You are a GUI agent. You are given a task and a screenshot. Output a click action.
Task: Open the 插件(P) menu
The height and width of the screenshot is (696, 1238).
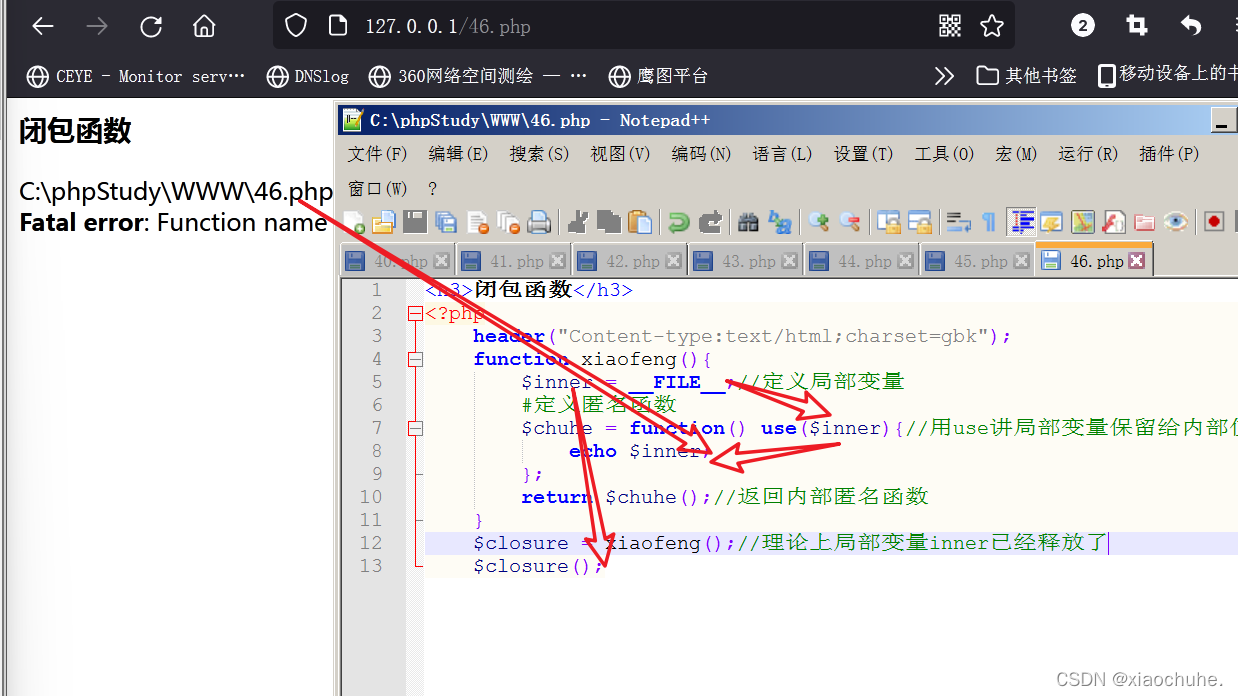tap(1169, 154)
